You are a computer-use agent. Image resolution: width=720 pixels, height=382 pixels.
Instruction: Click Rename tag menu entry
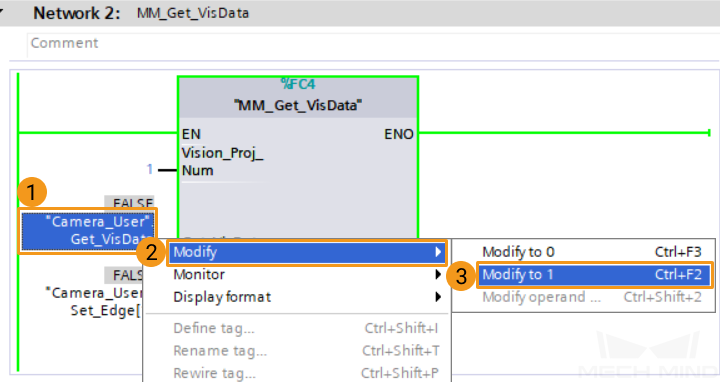click(x=307, y=351)
